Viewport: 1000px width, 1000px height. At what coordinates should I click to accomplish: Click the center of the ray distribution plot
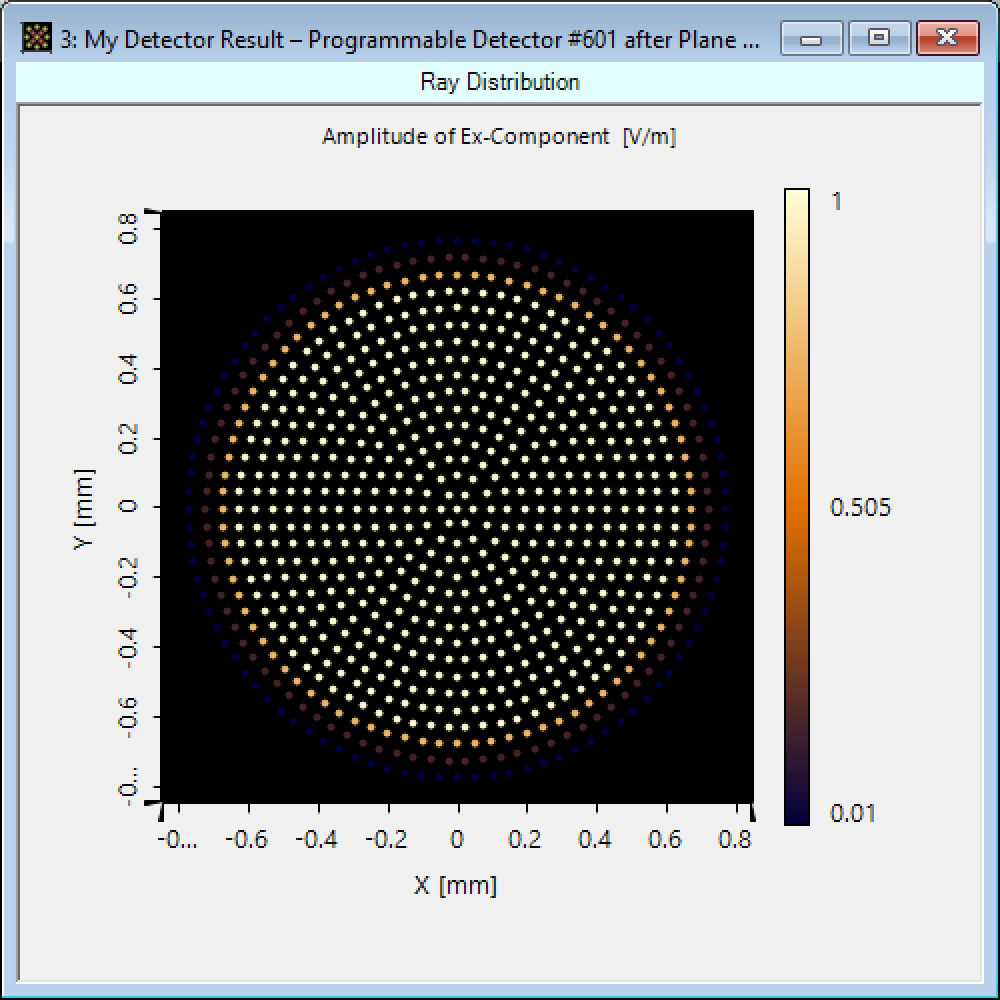[457, 506]
